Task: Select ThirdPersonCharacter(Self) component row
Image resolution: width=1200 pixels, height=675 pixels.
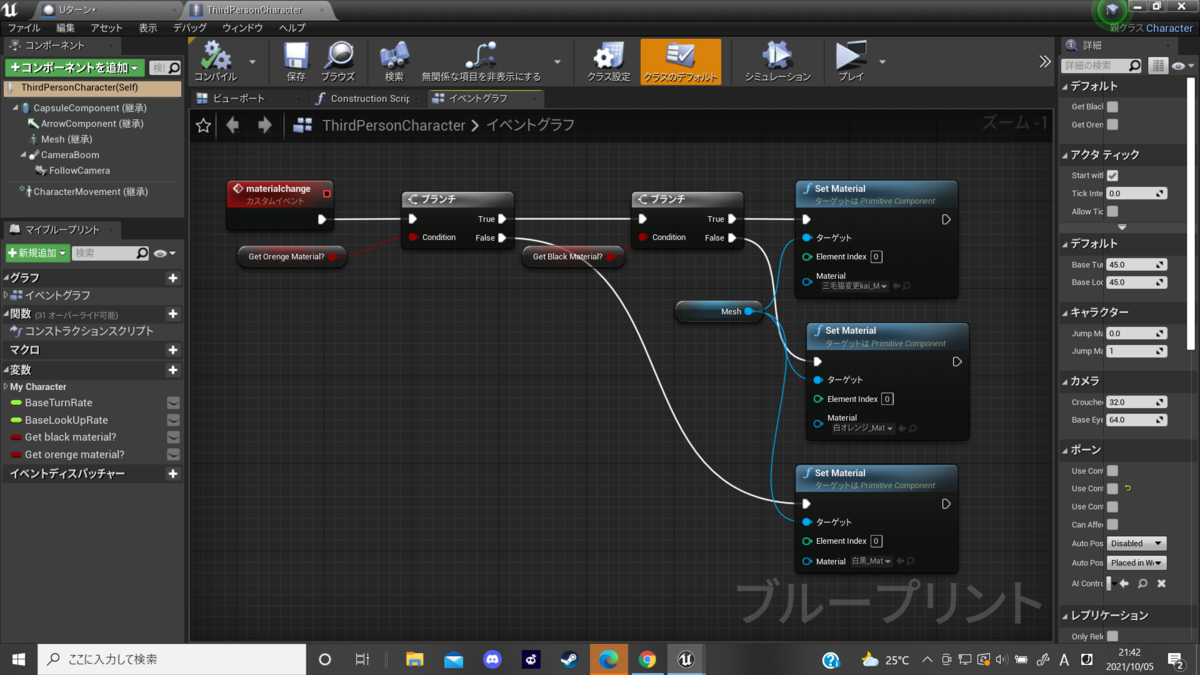Action: pyautogui.click(x=92, y=88)
